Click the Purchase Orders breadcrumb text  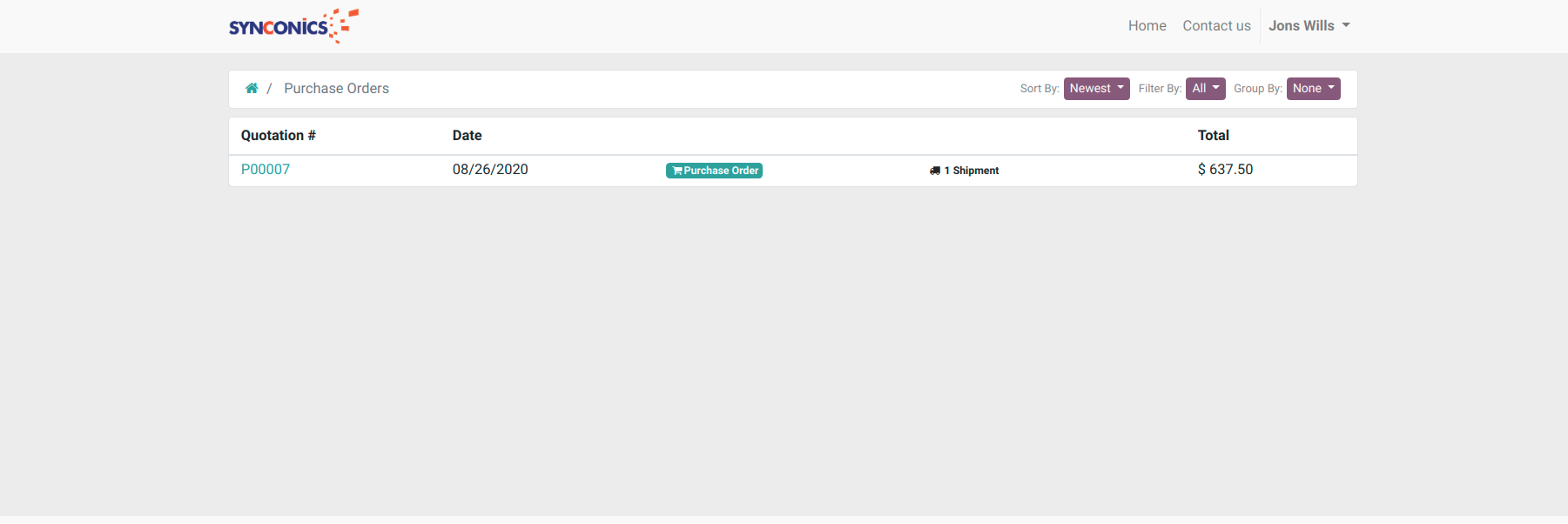[336, 89]
